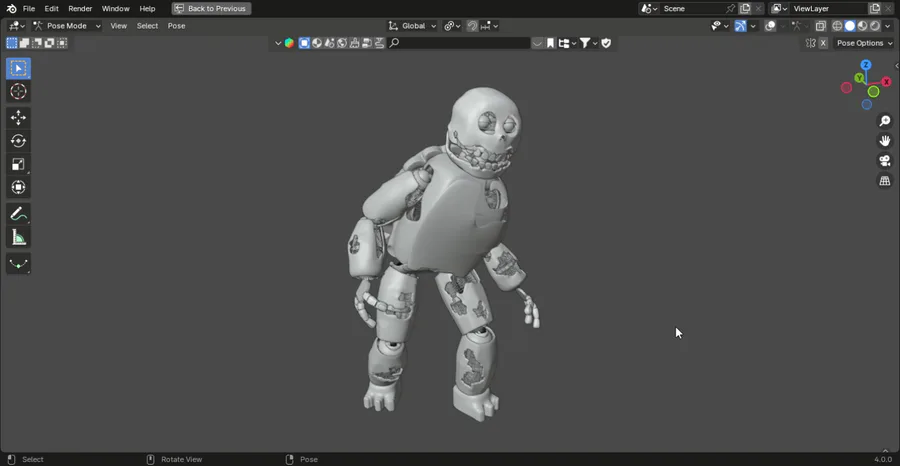Viewport: 900px width, 466px height.
Task: Switch to wireframe viewport shading
Action: coord(837,26)
